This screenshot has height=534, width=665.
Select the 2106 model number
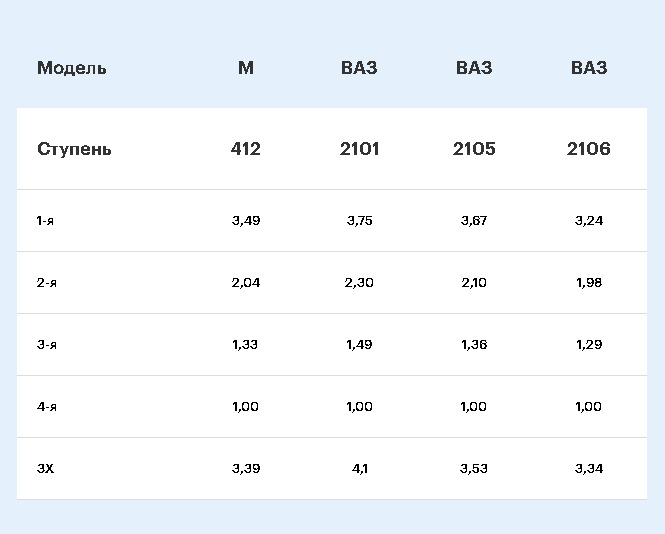pos(588,149)
